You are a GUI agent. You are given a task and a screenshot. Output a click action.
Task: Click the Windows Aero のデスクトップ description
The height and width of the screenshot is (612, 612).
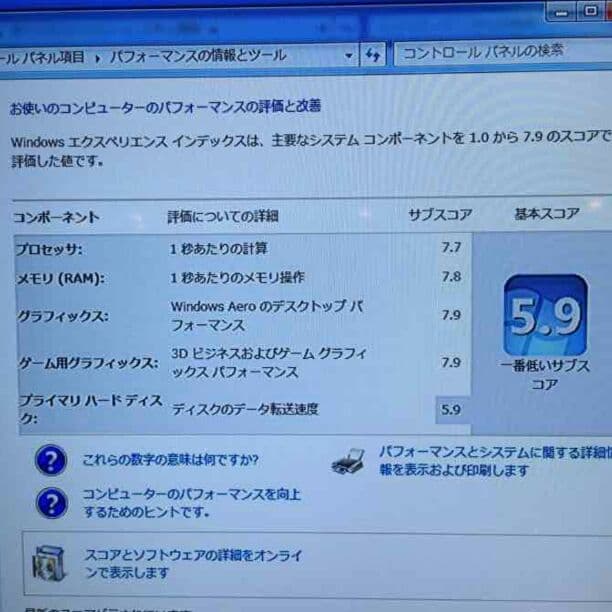tap(267, 316)
